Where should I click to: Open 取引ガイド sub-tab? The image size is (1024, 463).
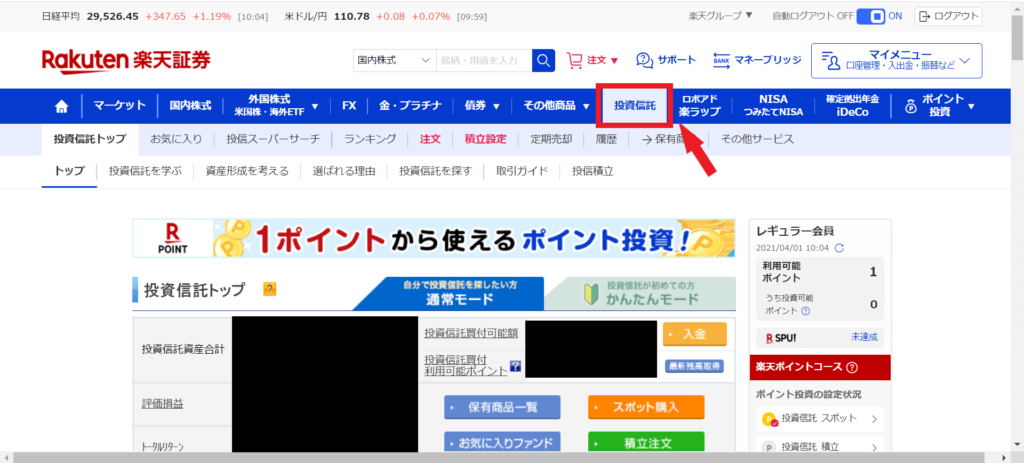pyautogui.click(x=522, y=172)
